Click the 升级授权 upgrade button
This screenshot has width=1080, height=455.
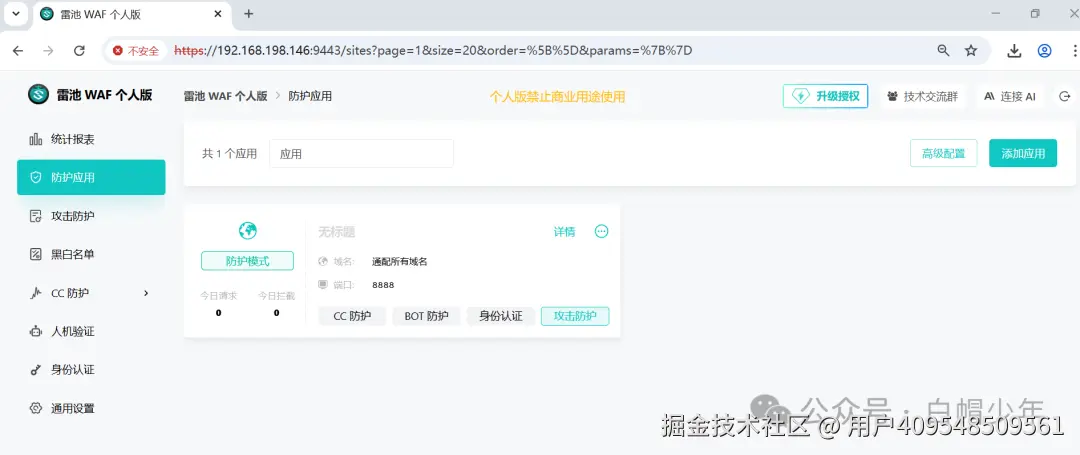coord(825,96)
